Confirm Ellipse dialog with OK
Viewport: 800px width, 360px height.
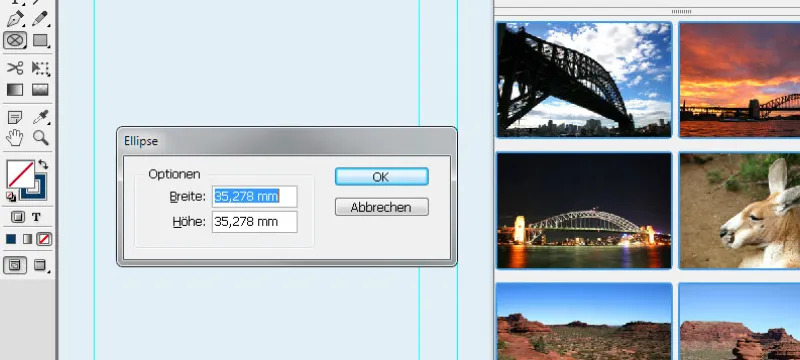click(382, 176)
